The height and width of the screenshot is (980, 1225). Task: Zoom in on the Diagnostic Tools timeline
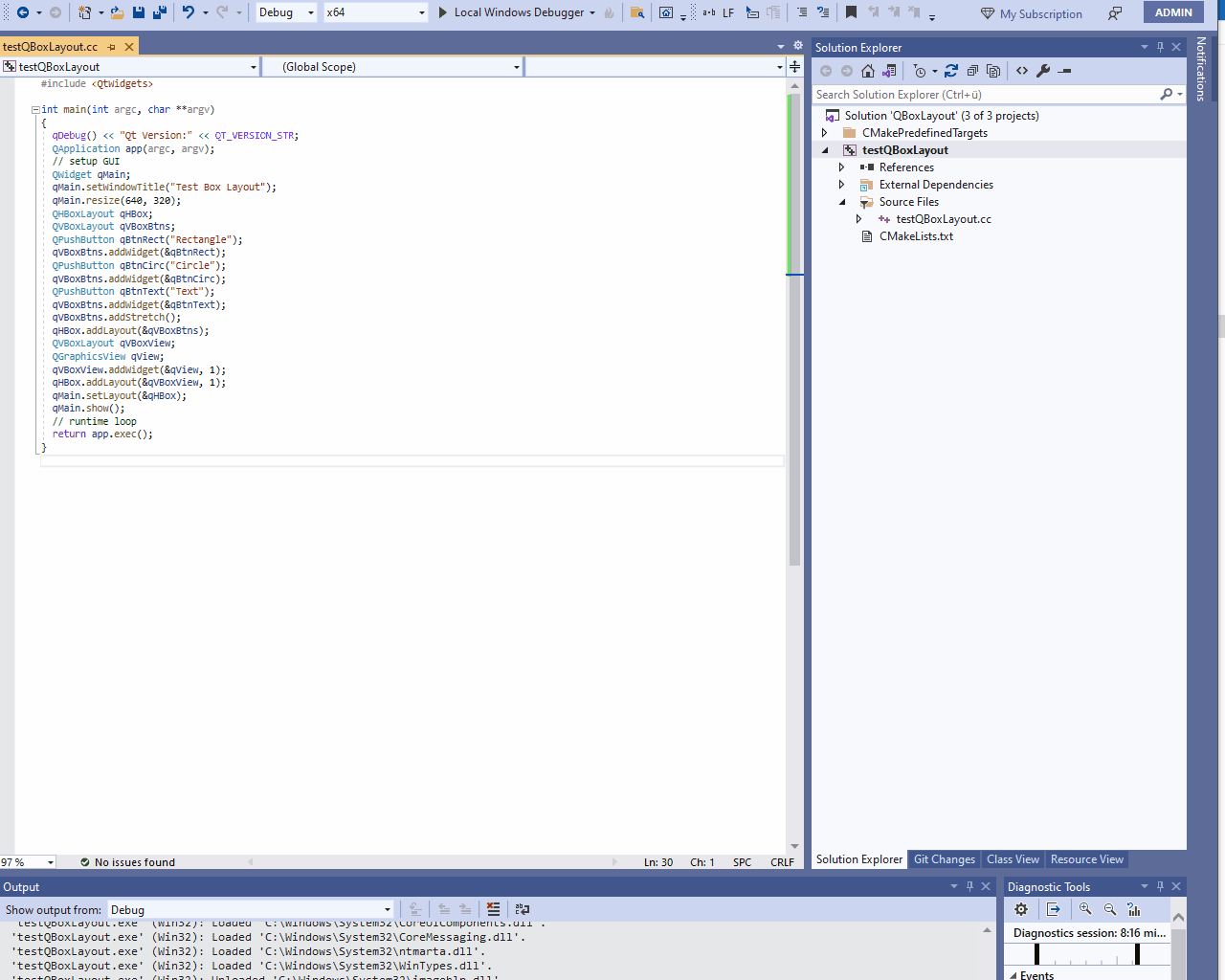(x=1085, y=909)
